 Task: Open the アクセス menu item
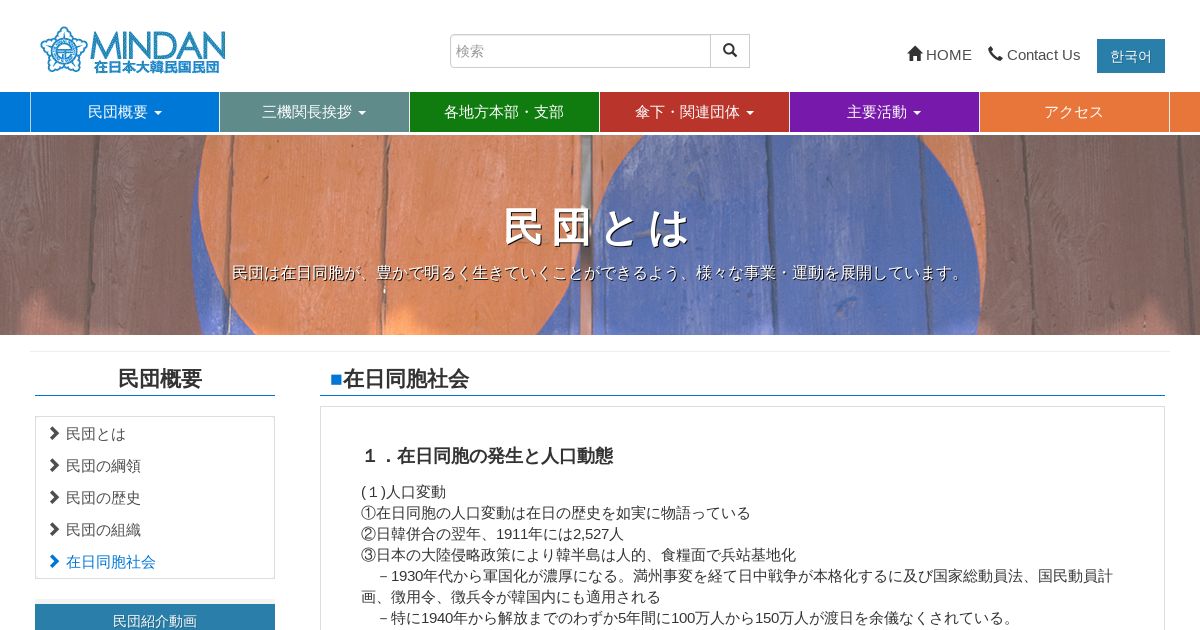pos(1074,112)
